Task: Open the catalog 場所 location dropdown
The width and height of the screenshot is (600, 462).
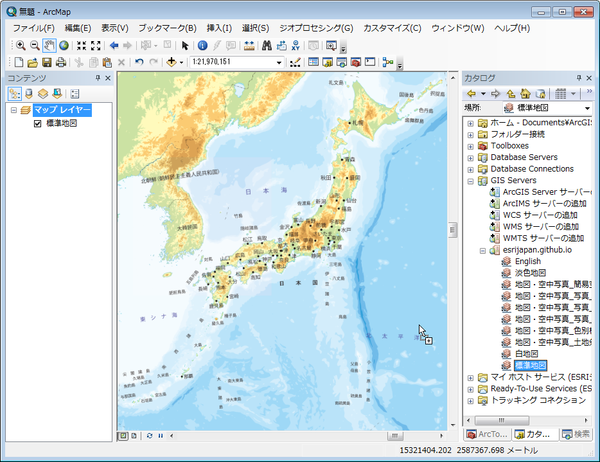Action: 587,108
